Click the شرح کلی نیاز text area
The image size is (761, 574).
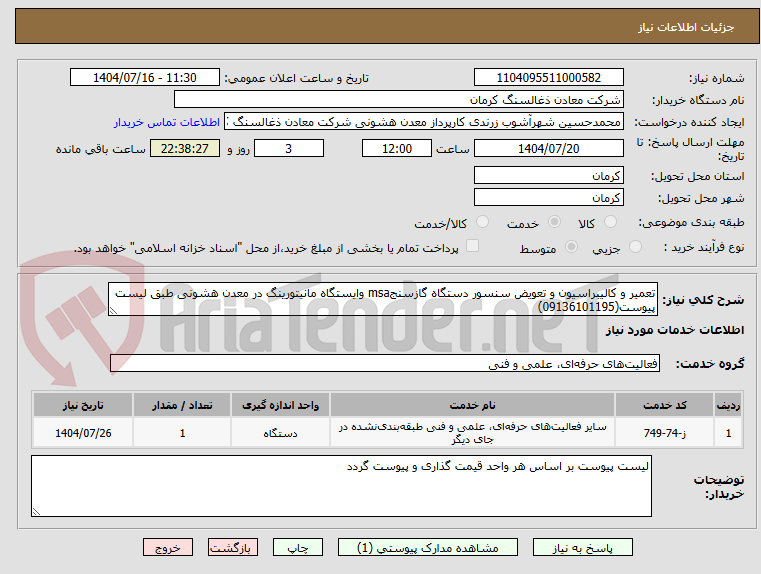point(383,300)
